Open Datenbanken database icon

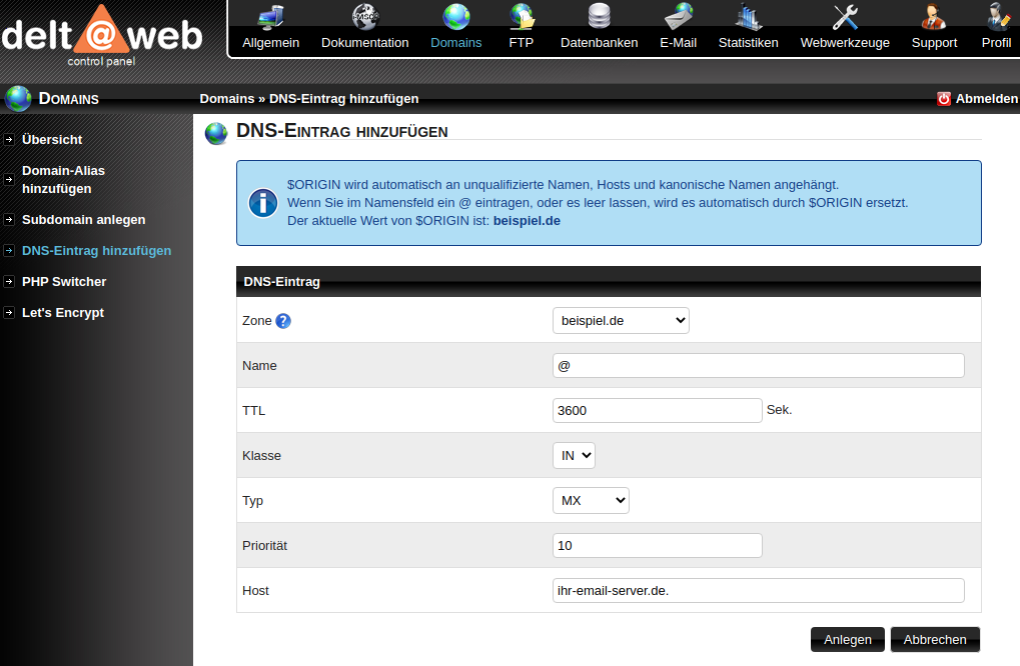pyautogui.click(x=599, y=17)
